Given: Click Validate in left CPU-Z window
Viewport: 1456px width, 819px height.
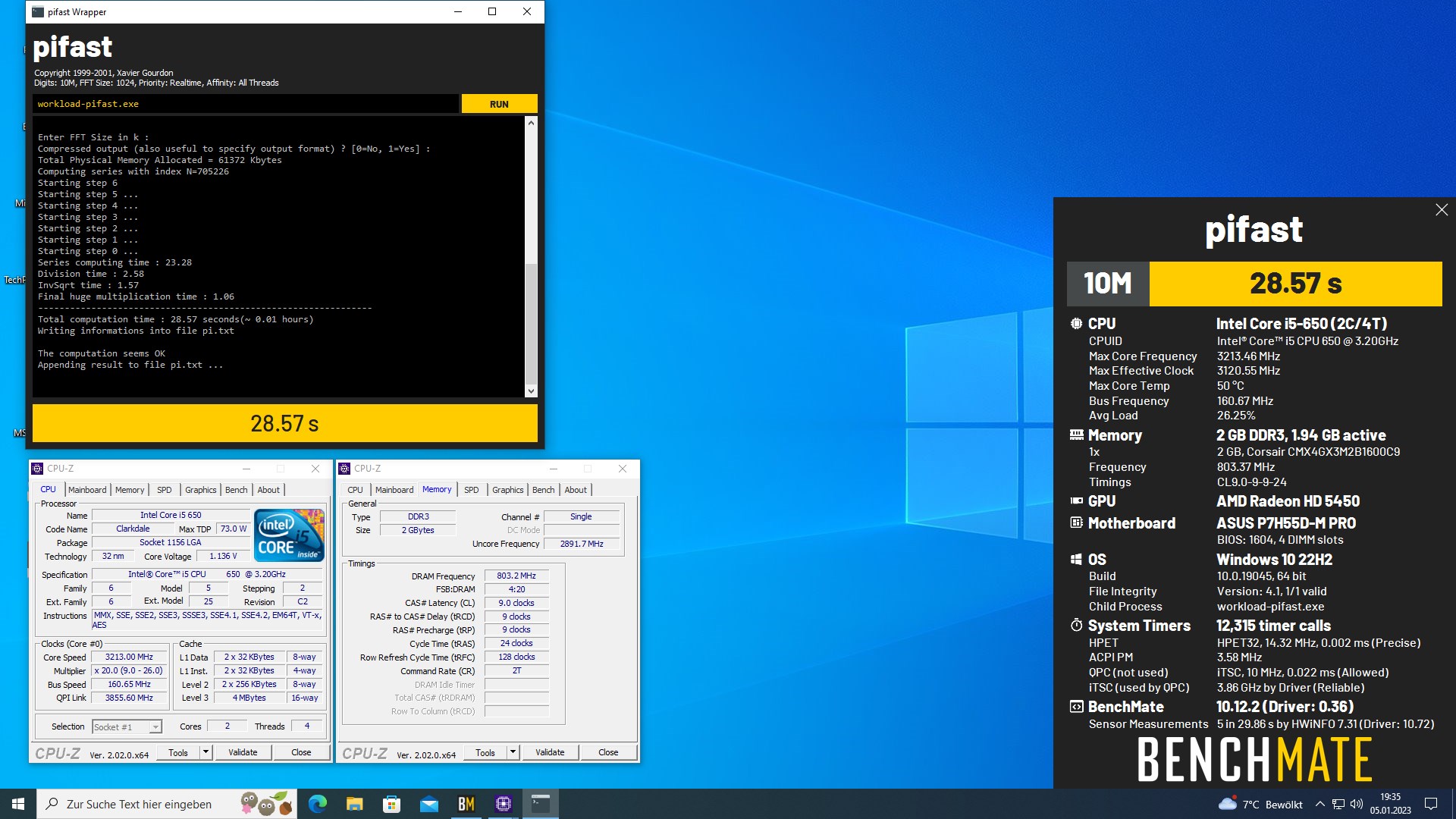Looking at the screenshot, I should point(243,752).
